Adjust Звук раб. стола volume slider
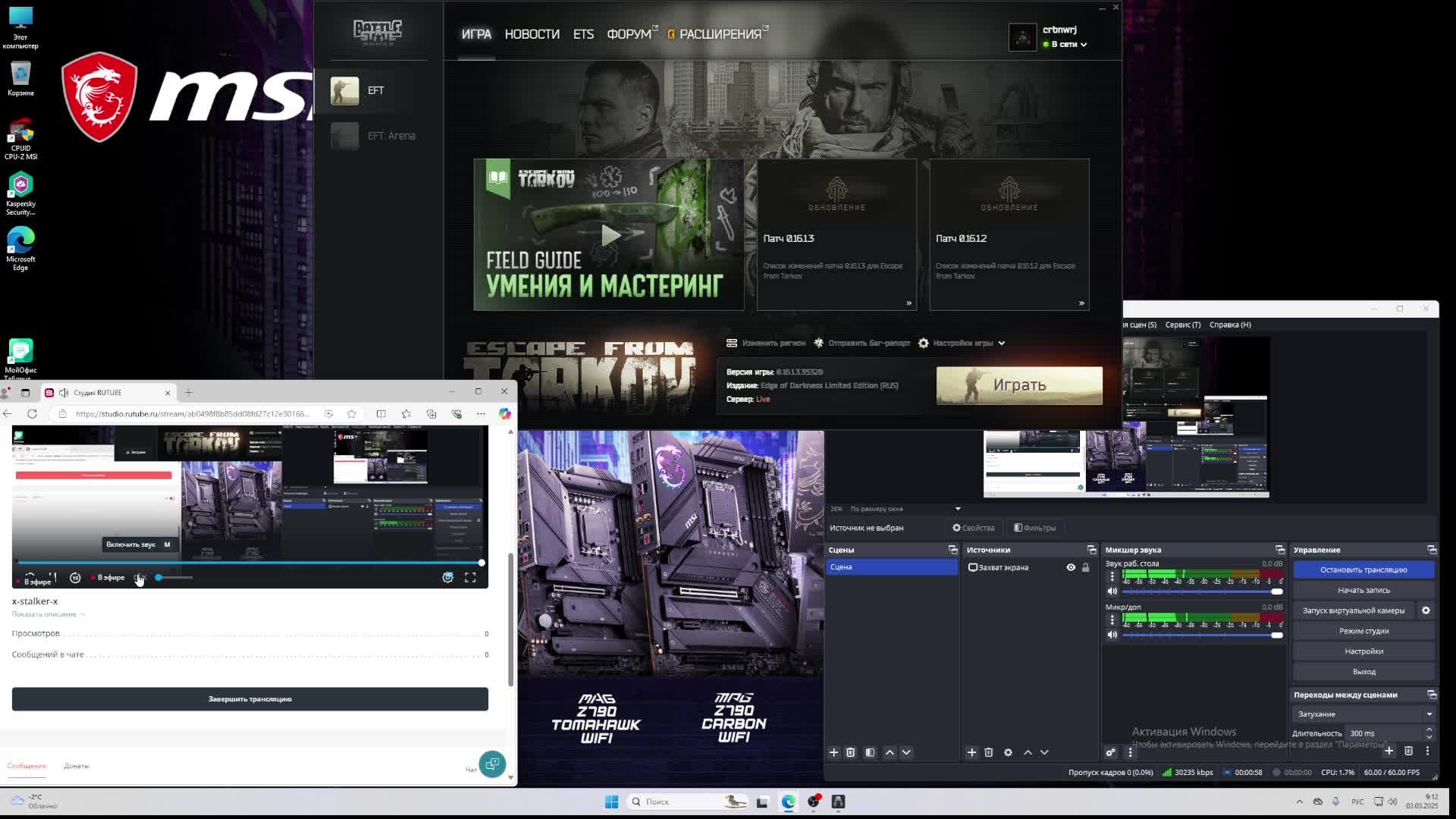The height and width of the screenshot is (819, 1456). pos(1202,591)
